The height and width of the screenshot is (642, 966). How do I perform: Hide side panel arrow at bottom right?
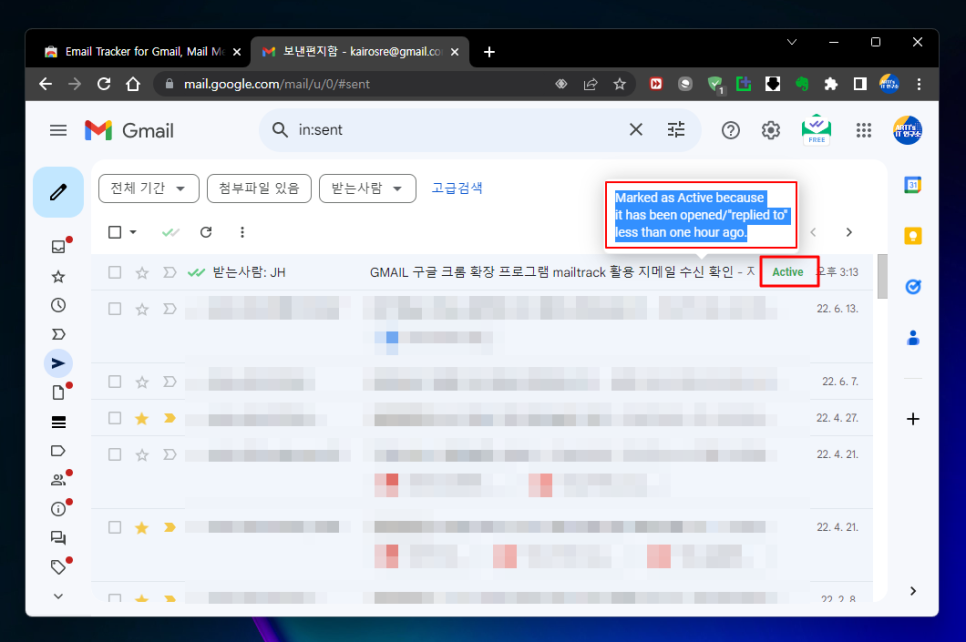pyautogui.click(x=913, y=591)
